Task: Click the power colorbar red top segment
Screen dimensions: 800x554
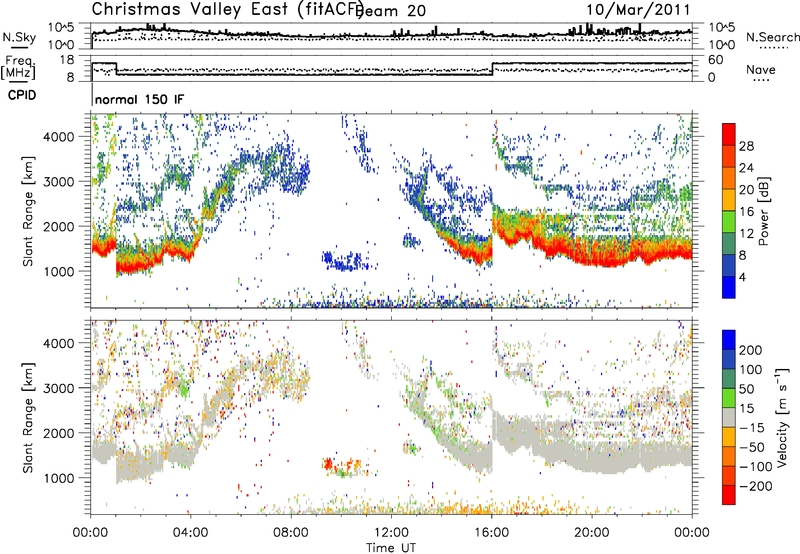Action: click(729, 134)
